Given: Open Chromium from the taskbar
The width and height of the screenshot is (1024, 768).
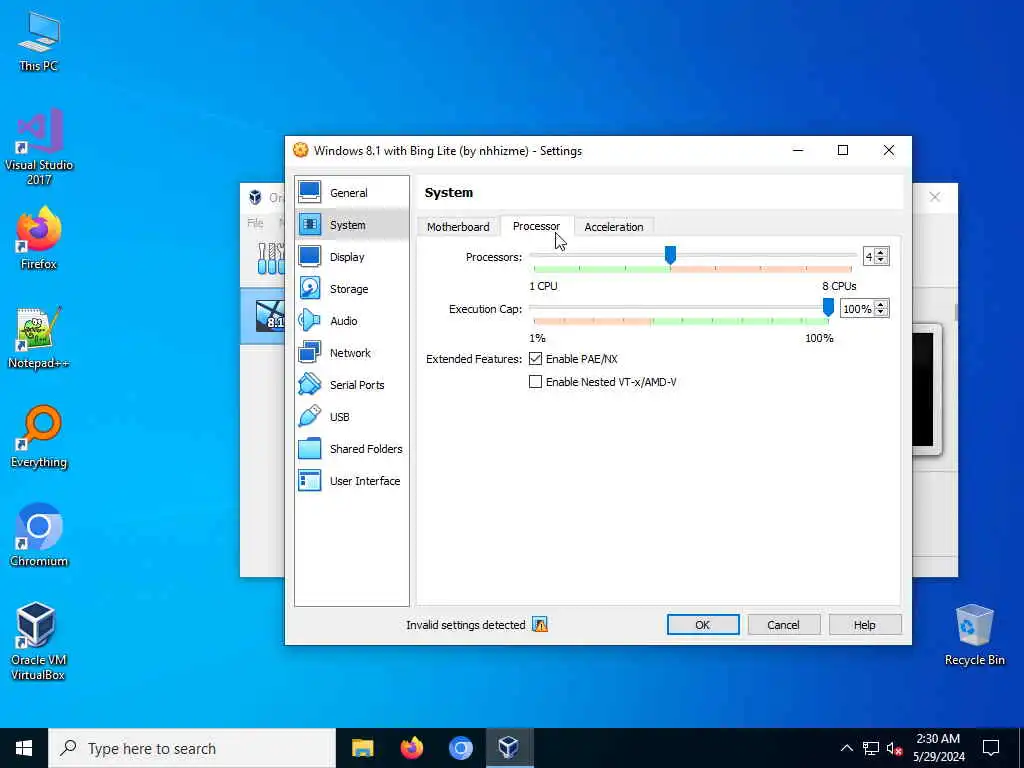Looking at the screenshot, I should tap(460, 748).
